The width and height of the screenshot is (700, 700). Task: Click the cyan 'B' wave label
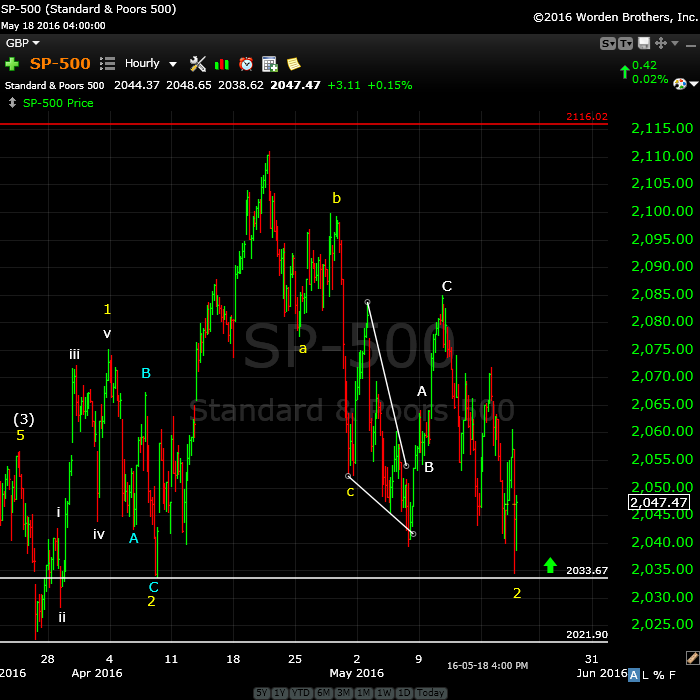pyautogui.click(x=146, y=373)
